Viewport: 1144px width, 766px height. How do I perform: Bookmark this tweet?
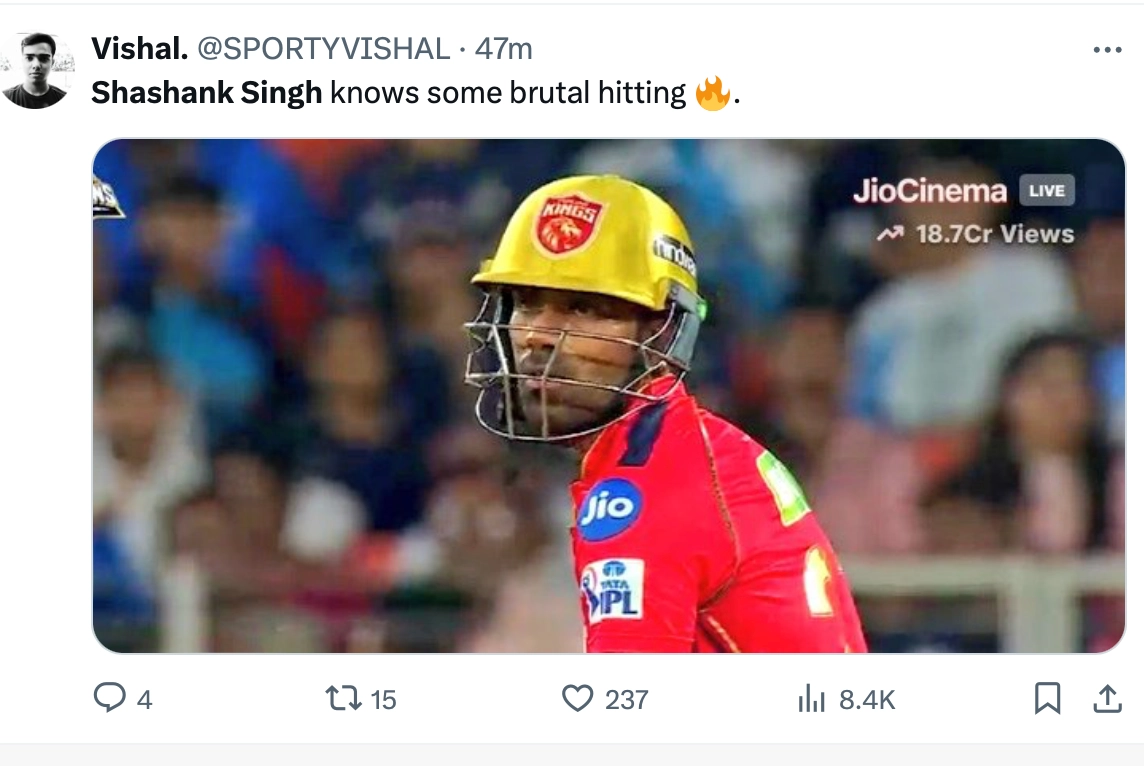[x=1047, y=698]
